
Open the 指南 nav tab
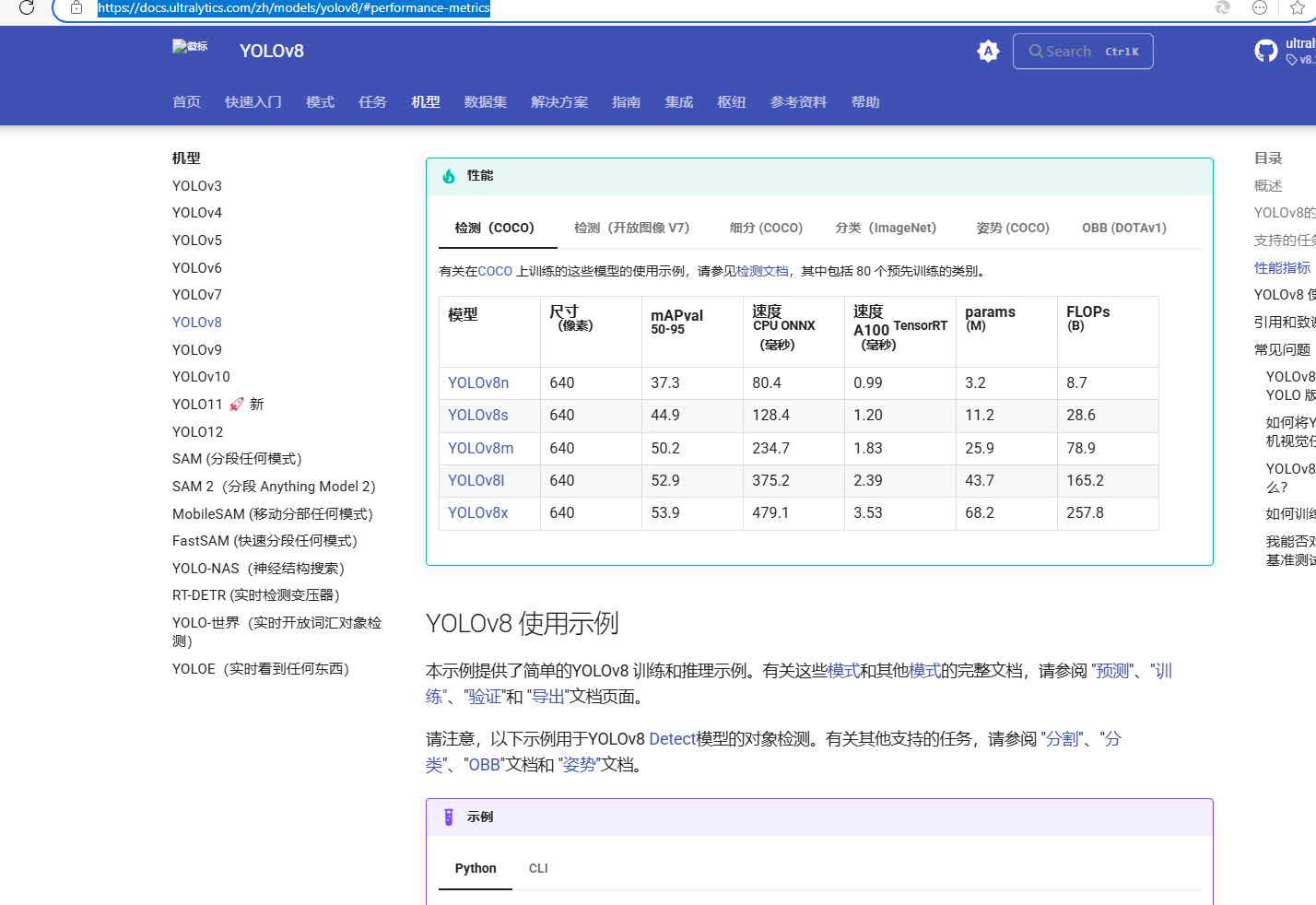click(x=626, y=102)
